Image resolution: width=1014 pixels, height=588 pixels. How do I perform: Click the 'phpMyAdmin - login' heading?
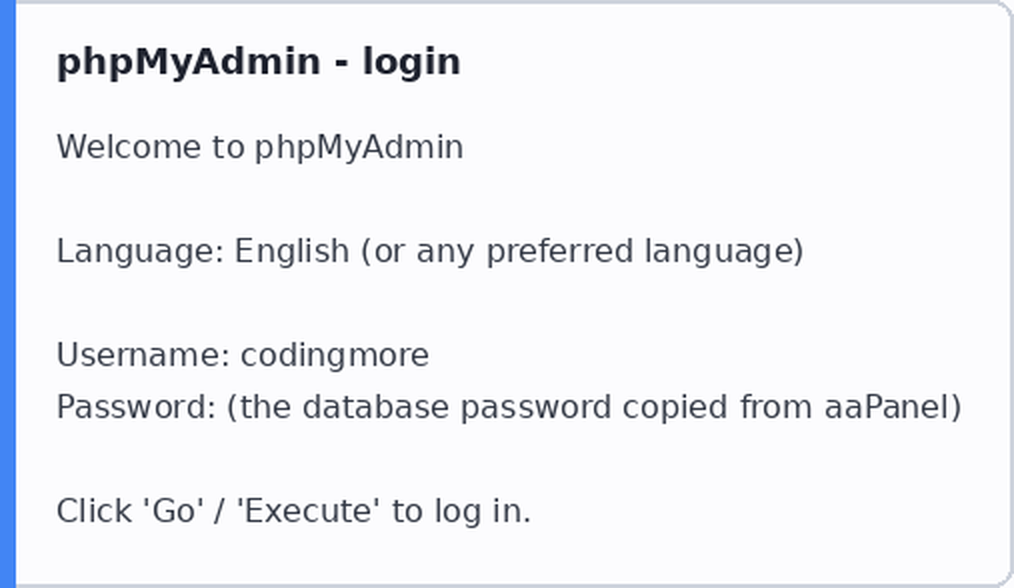(259, 63)
